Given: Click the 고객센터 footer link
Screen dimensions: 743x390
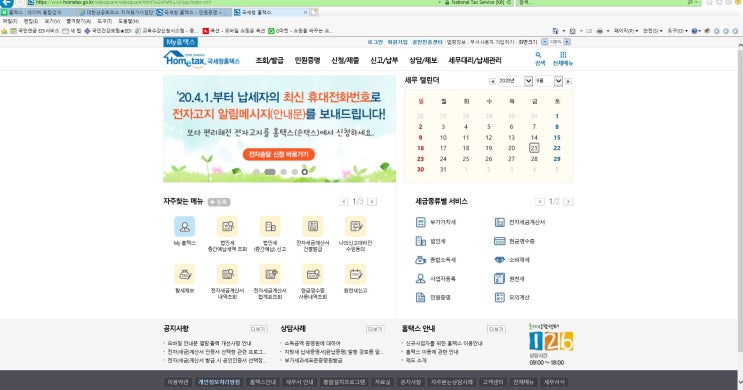Looking at the screenshot, I should pos(492,382).
